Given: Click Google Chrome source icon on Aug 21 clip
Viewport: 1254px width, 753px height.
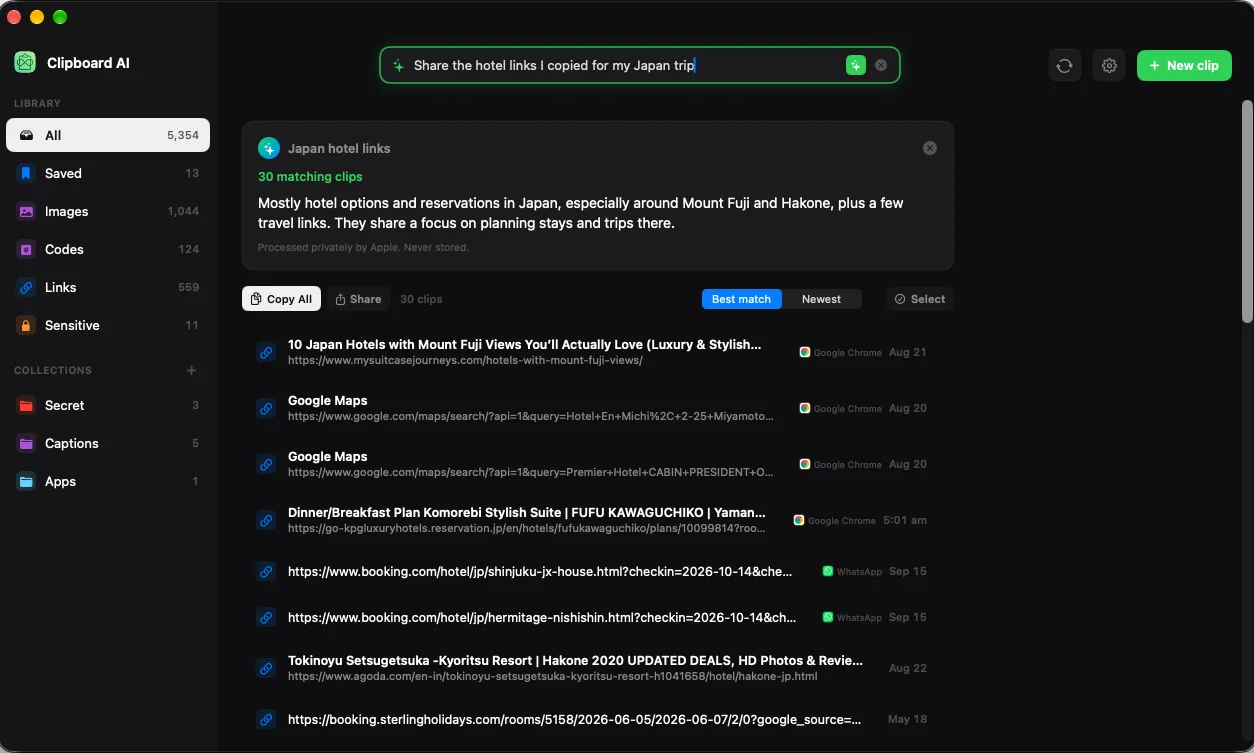Looking at the screenshot, I should tap(804, 352).
